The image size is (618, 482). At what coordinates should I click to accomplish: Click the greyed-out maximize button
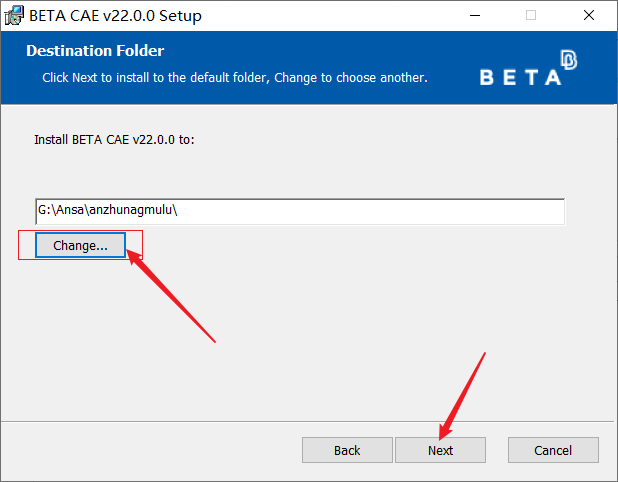pos(531,15)
